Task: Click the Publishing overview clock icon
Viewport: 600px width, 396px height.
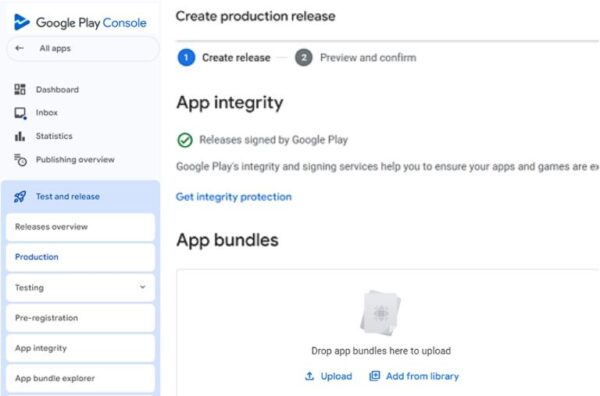Action: pyautogui.click(x=20, y=160)
